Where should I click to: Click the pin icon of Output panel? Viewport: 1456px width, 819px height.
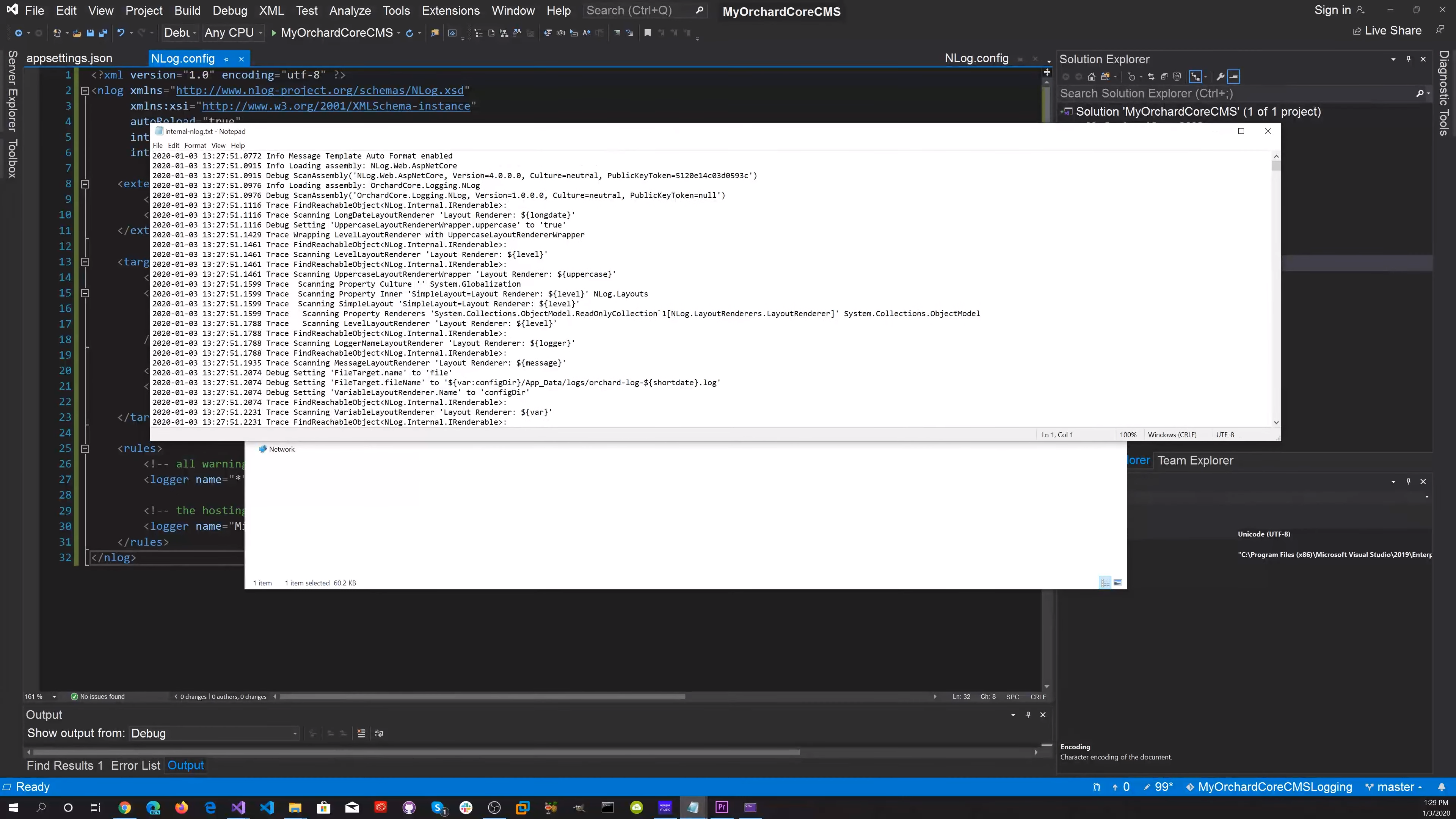pyautogui.click(x=1028, y=714)
